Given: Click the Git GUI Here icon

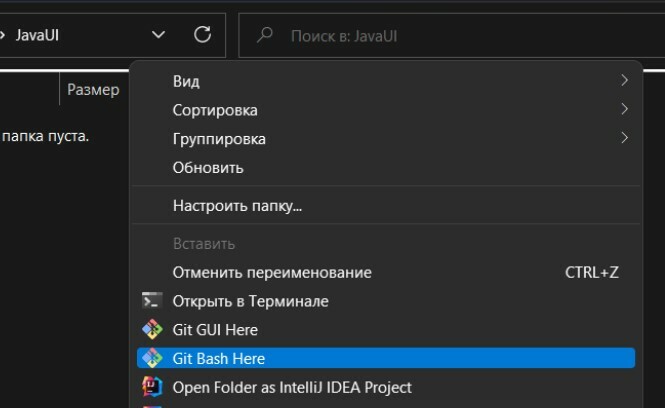Looking at the screenshot, I should tap(152, 330).
